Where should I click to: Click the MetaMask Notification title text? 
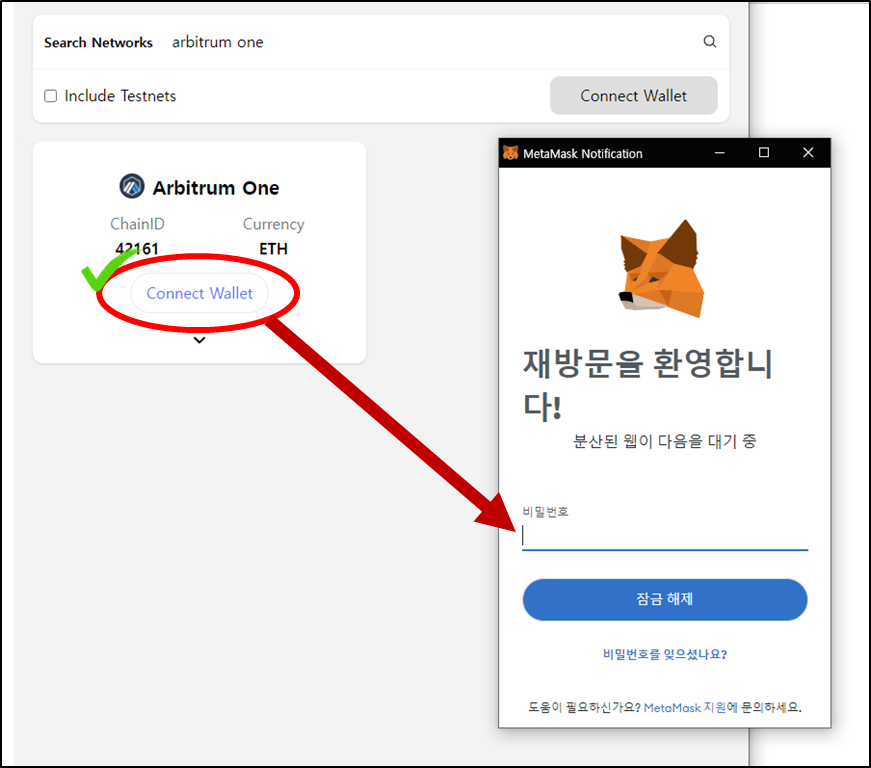(583, 154)
